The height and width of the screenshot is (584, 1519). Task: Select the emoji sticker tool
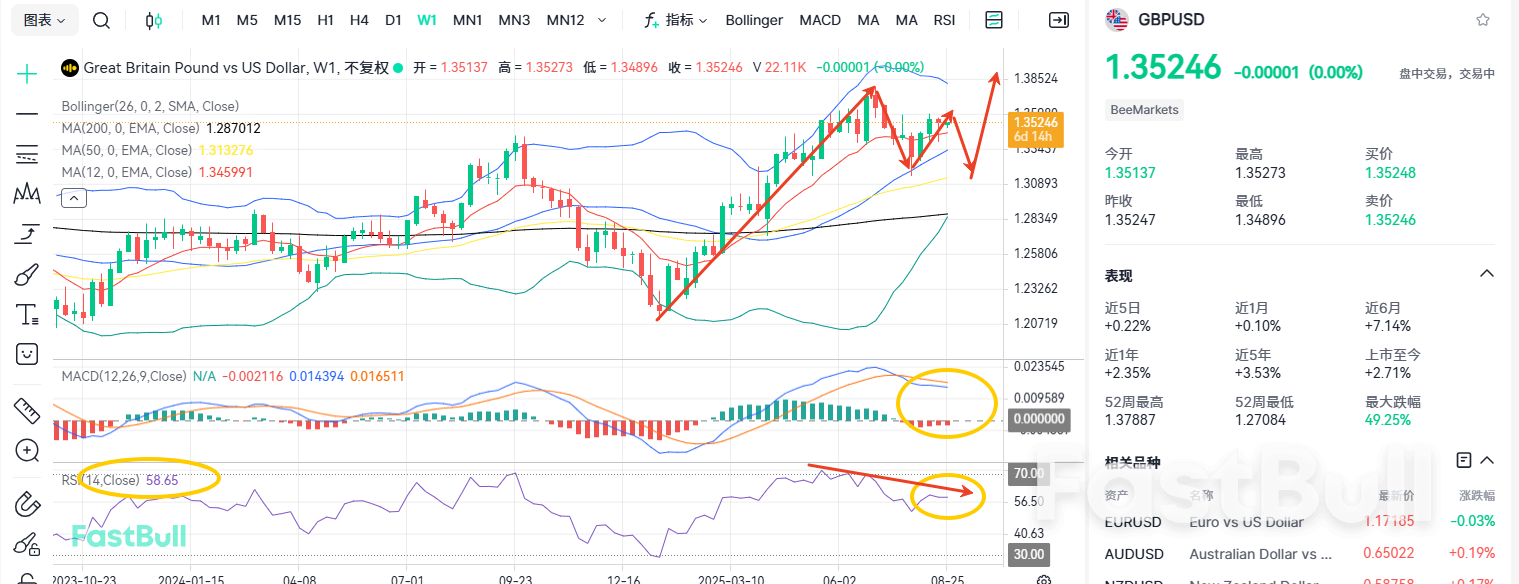[x=26, y=353]
